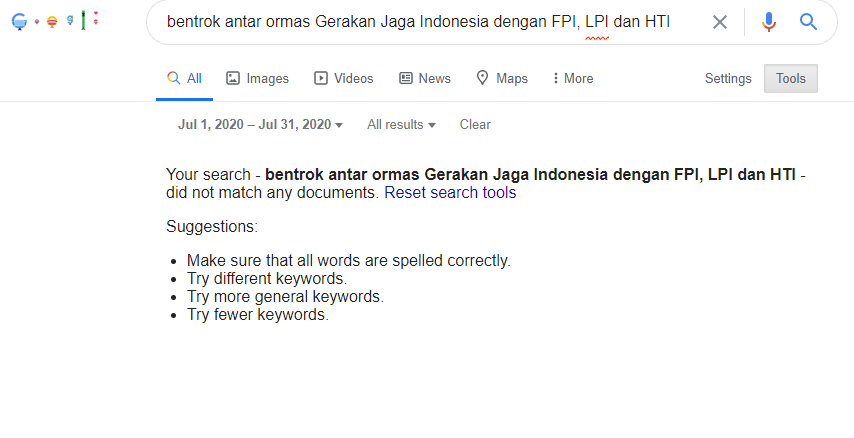854x438 pixels.
Task: Open the Google doodle logo
Action: click(55, 20)
